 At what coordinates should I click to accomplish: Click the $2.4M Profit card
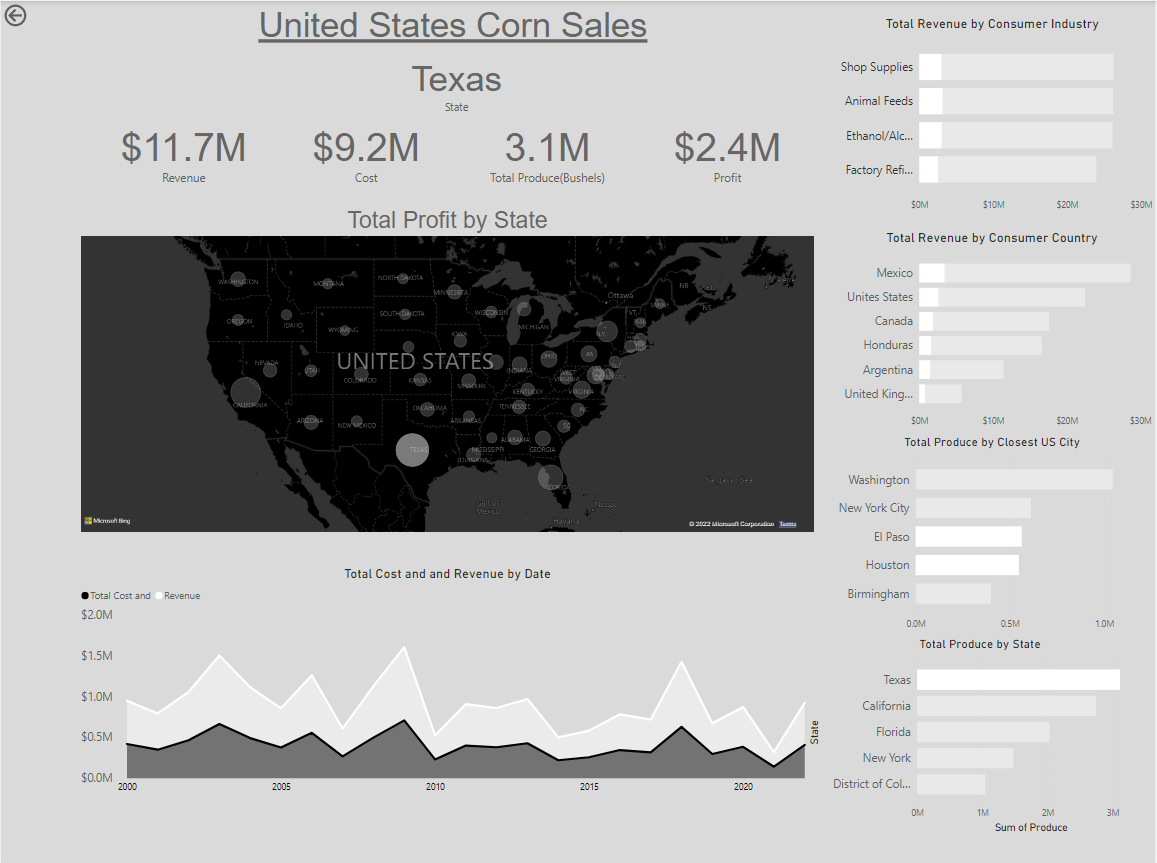coord(727,148)
